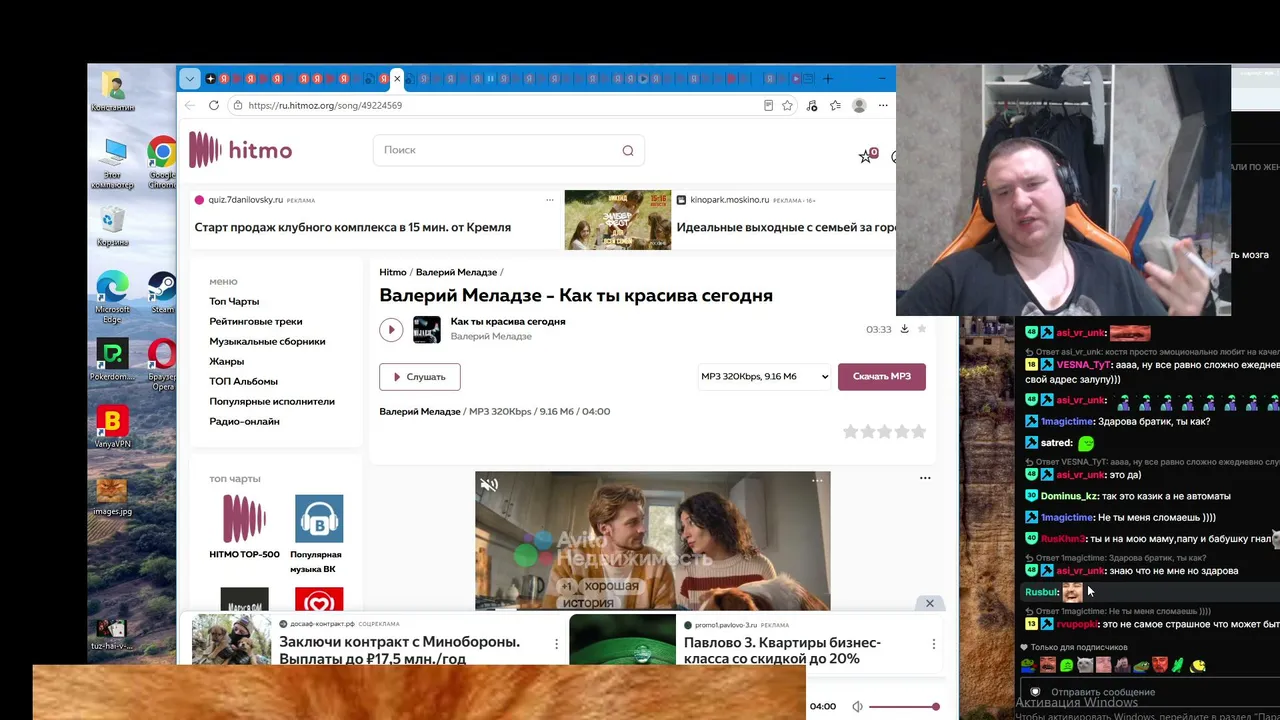This screenshot has height=720, width=1280.
Task: Open the Pokerdom desktop shortcut
Action: coord(113,362)
